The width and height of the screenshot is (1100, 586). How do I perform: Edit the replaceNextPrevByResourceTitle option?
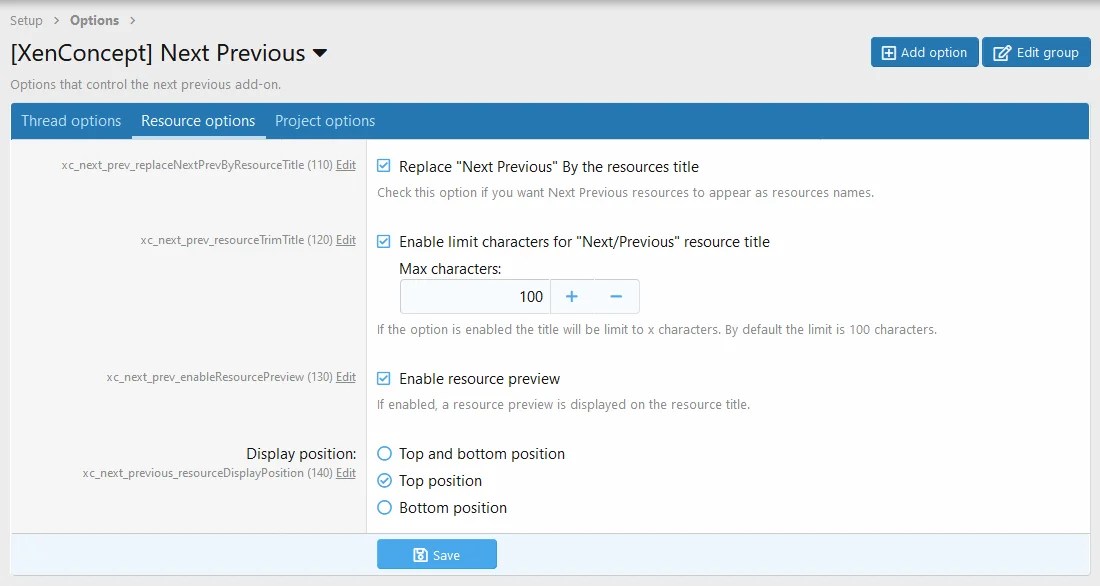[345, 165]
